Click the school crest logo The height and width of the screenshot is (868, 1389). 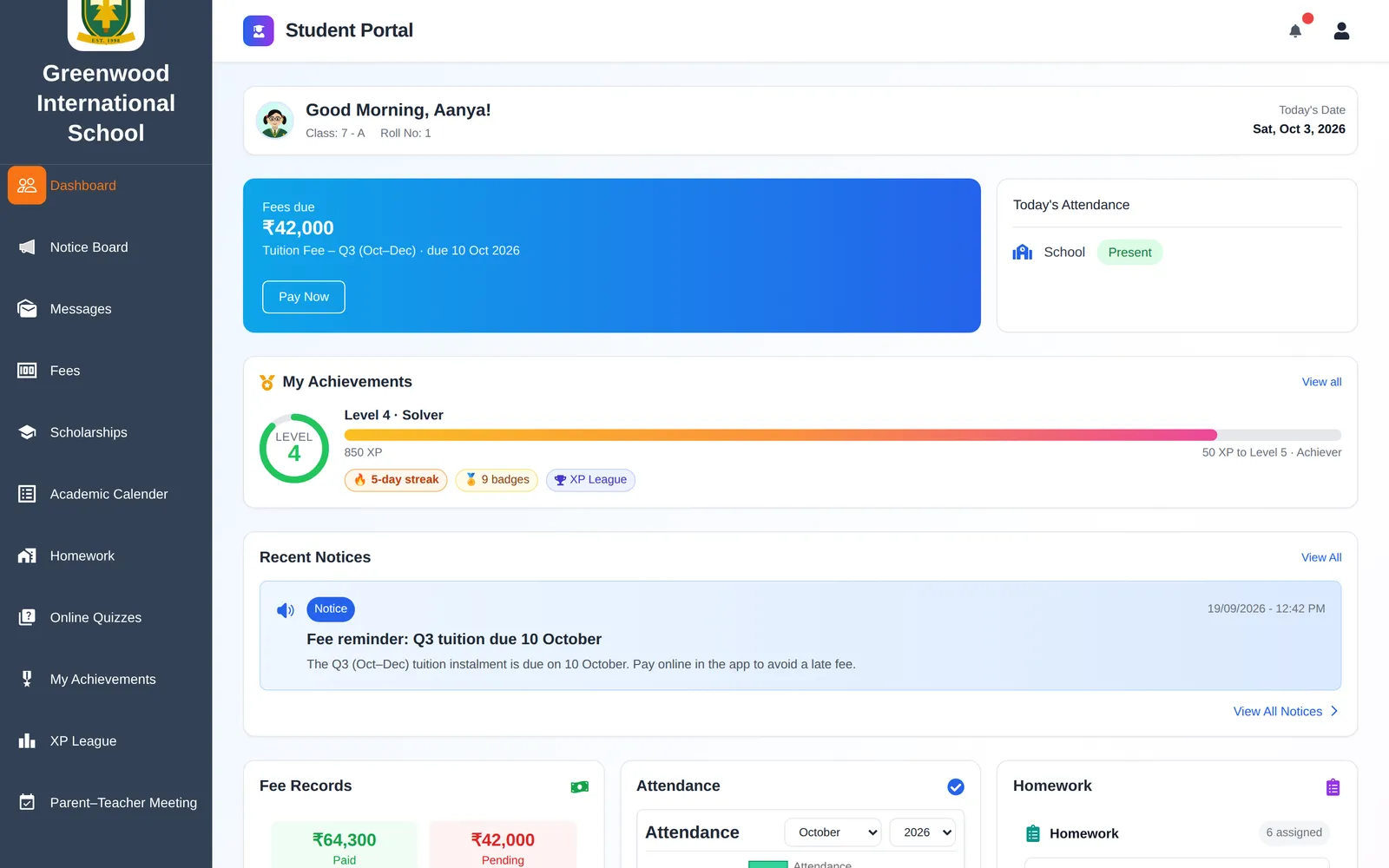pos(106,23)
